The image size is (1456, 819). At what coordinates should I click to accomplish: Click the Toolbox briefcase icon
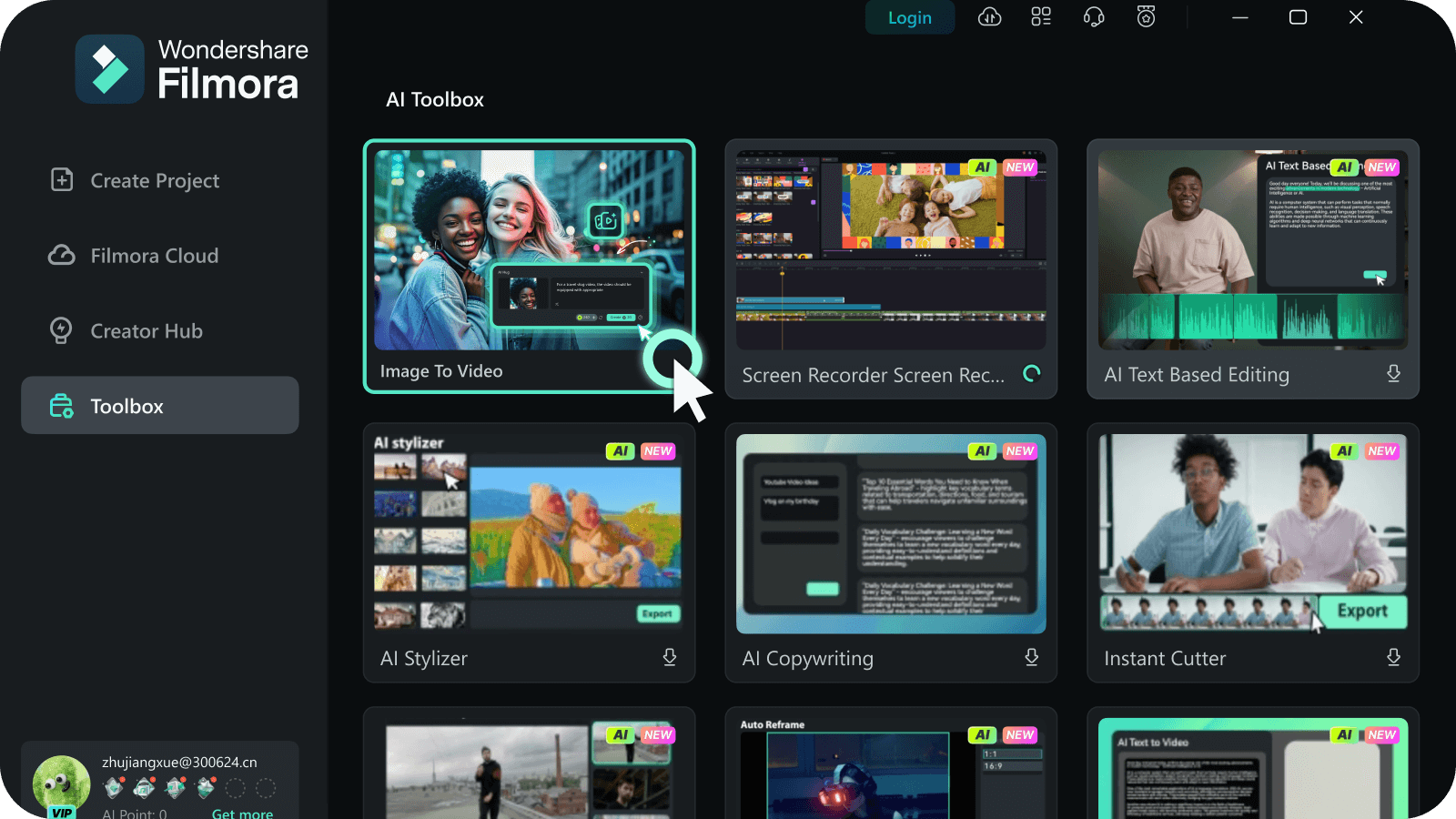pyautogui.click(x=61, y=406)
